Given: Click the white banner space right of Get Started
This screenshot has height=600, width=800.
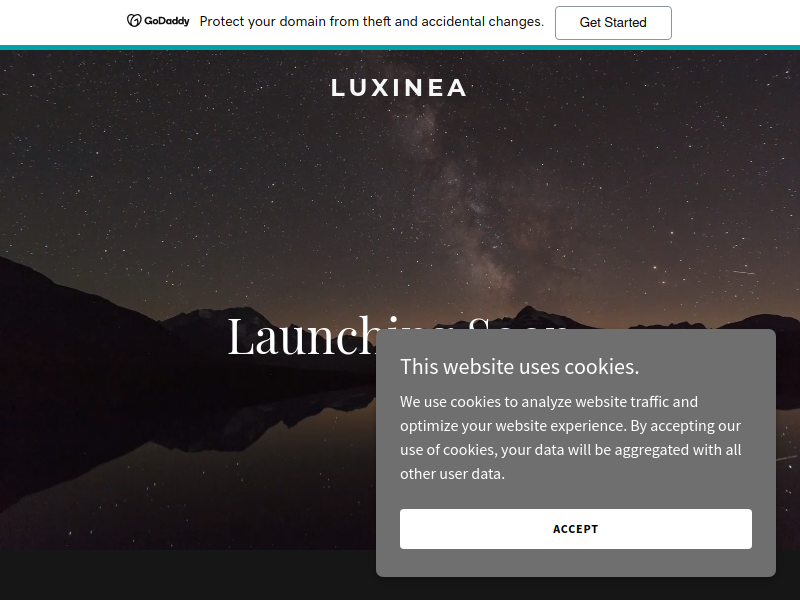Looking at the screenshot, I should 735,22.
